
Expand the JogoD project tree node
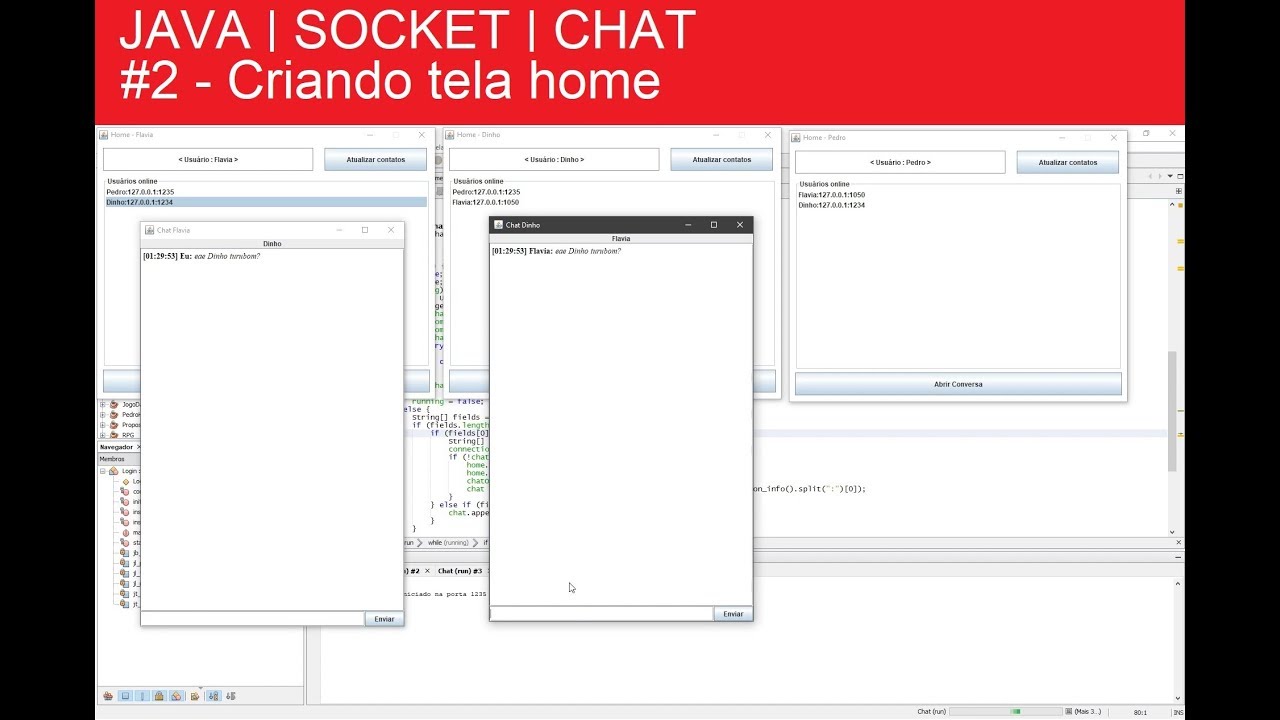click(x=102, y=404)
